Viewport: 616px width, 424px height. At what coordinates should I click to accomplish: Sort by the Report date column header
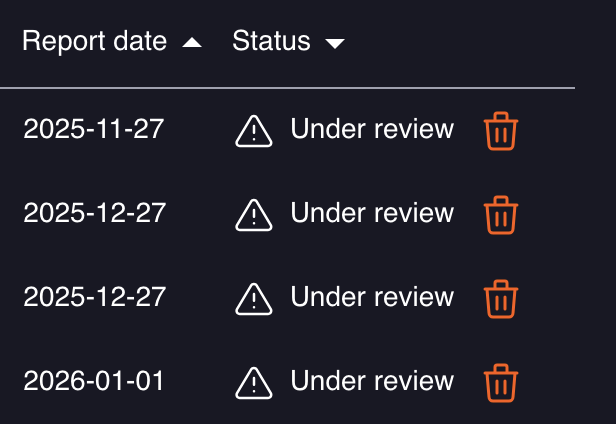(94, 41)
